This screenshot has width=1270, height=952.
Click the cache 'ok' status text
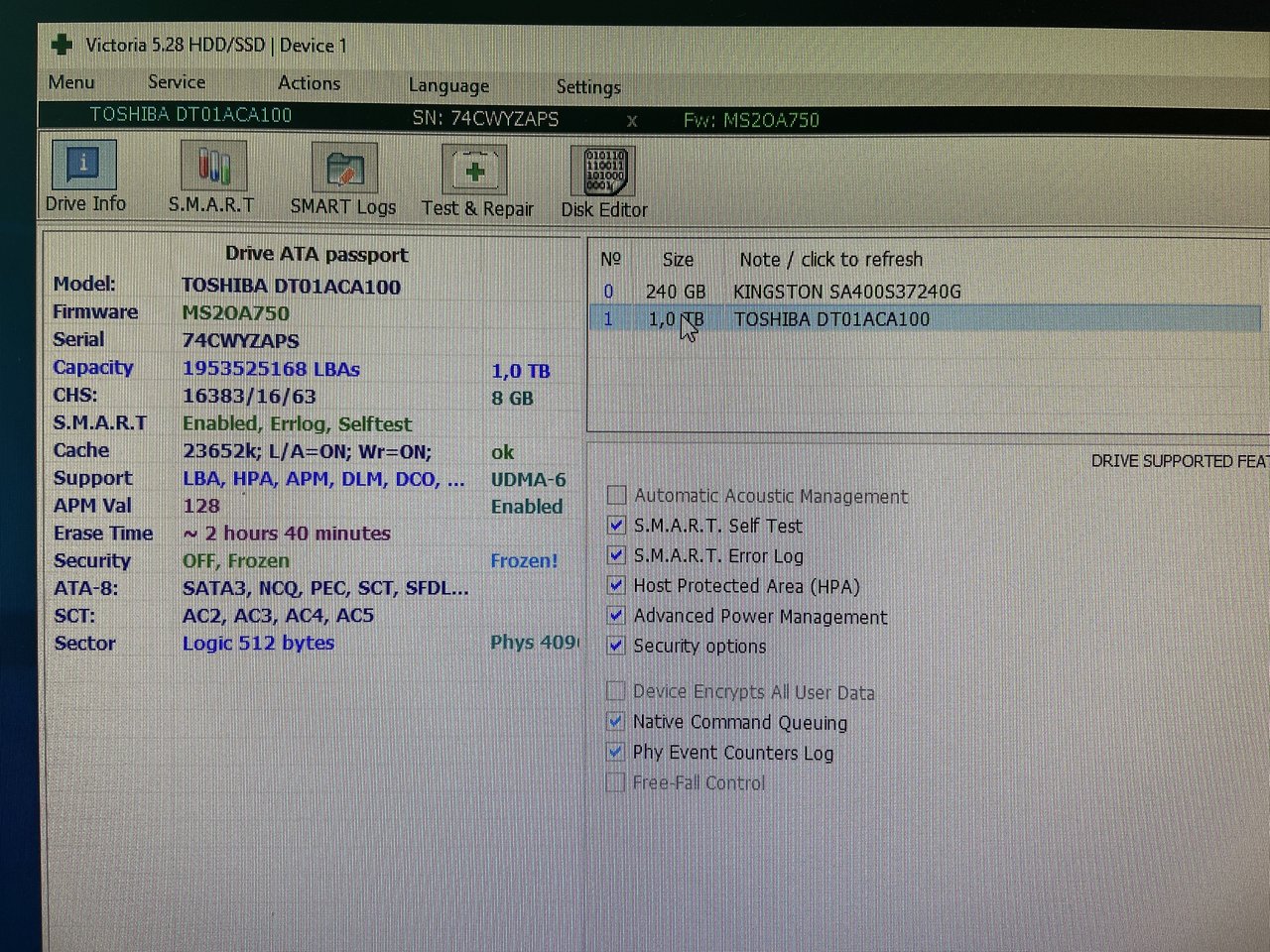pos(502,453)
